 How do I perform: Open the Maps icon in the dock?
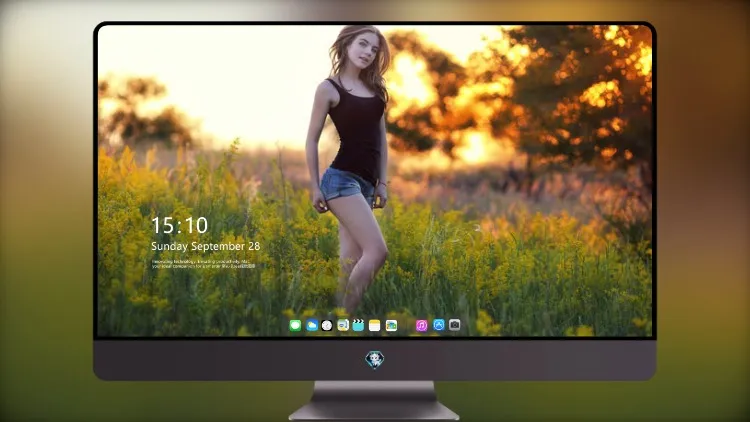click(343, 325)
